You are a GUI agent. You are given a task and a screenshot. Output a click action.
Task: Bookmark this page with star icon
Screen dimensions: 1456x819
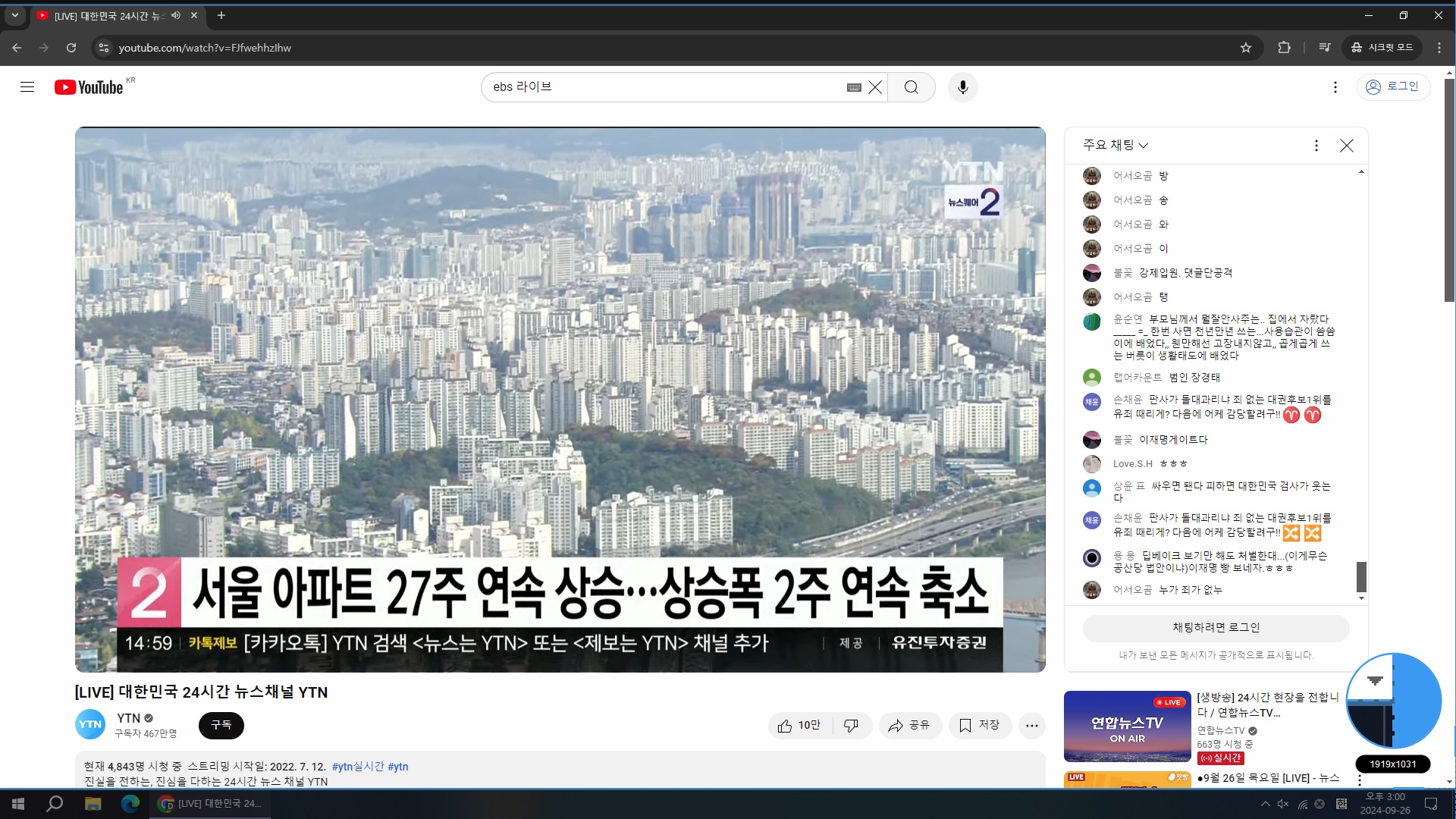1246,48
